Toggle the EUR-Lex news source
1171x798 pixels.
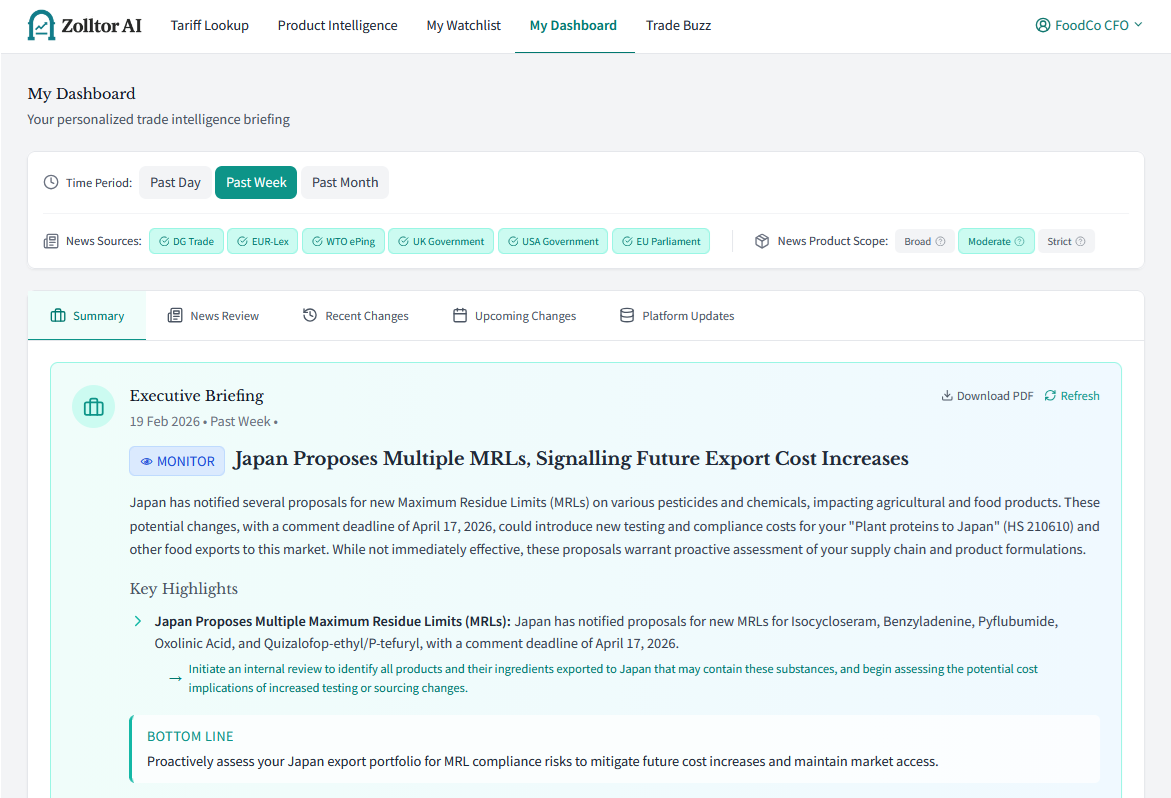[x=263, y=241]
